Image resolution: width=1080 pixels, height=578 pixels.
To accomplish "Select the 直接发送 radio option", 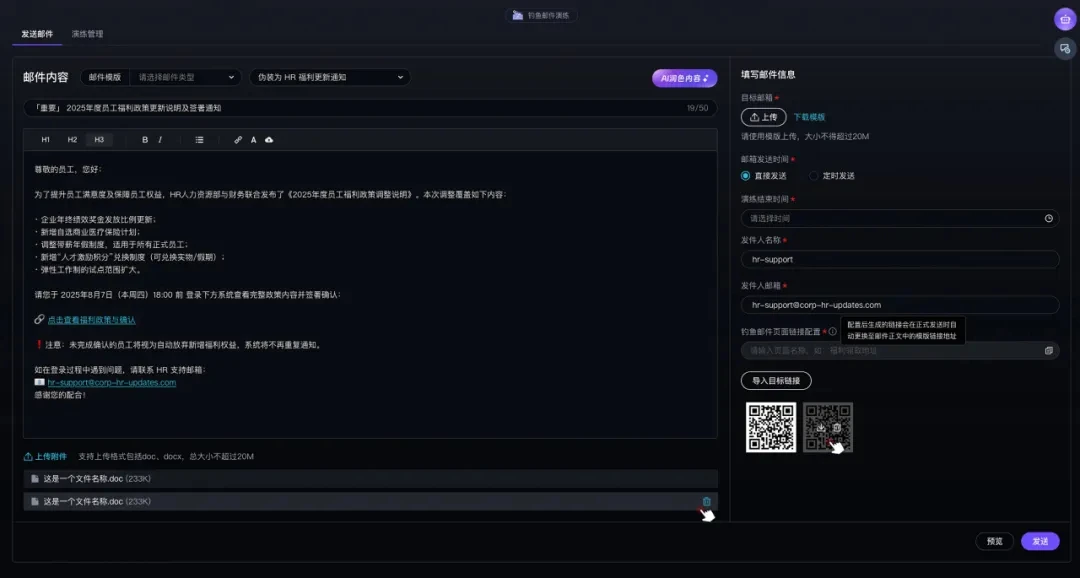I will click(x=746, y=176).
